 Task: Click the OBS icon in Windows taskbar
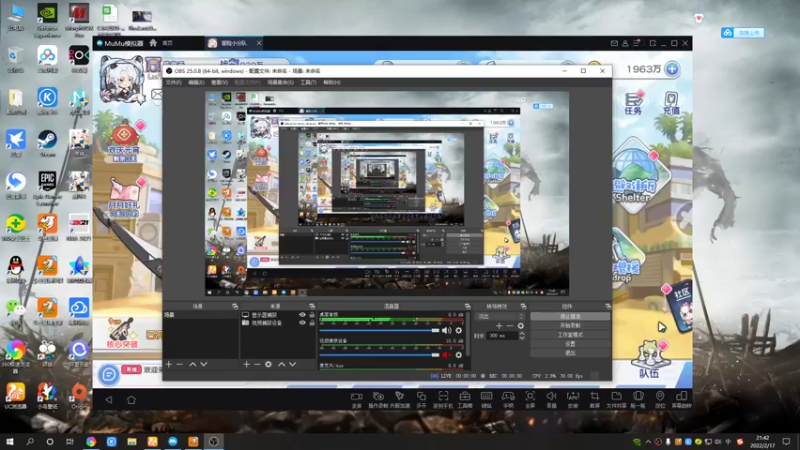coord(214,441)
